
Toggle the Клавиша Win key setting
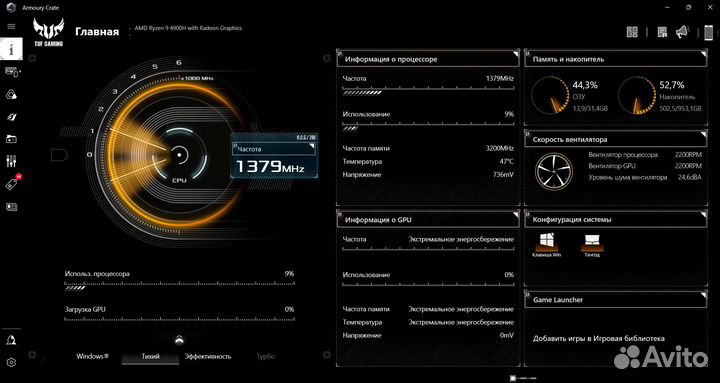click(x=546, y=245)
